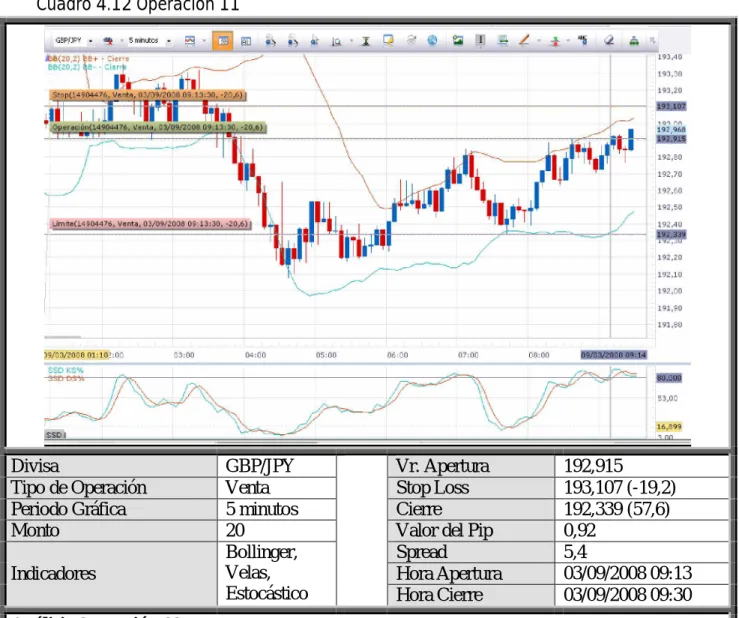Click the highlighted orange toolbar toggle button
The width and height of the screenshot is (739, 618).
click(x=222, y=41)
